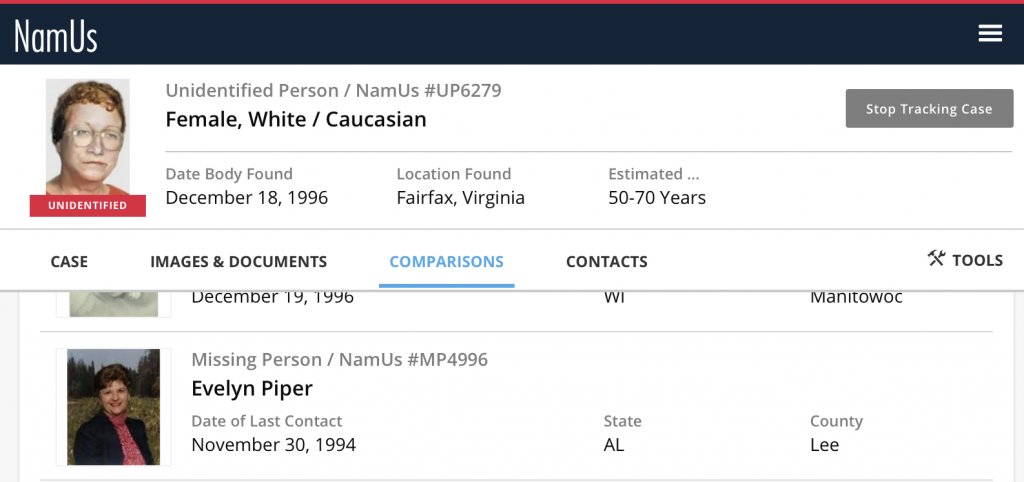Click the Lee county value
Screen dimensions: 1024x482
coord(824,445)
